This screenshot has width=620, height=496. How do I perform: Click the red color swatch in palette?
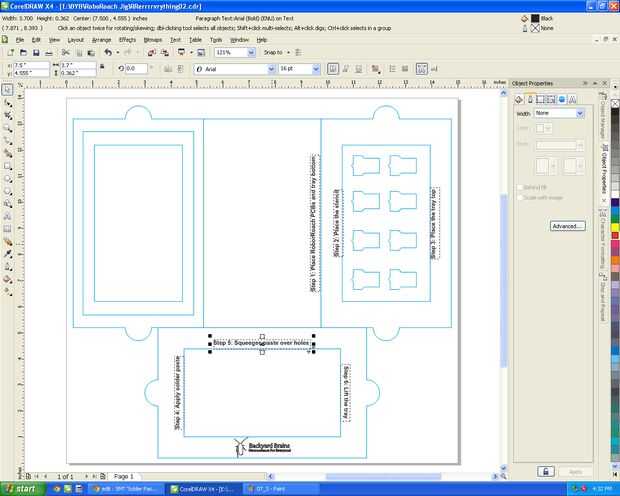(x=615, y=236)
